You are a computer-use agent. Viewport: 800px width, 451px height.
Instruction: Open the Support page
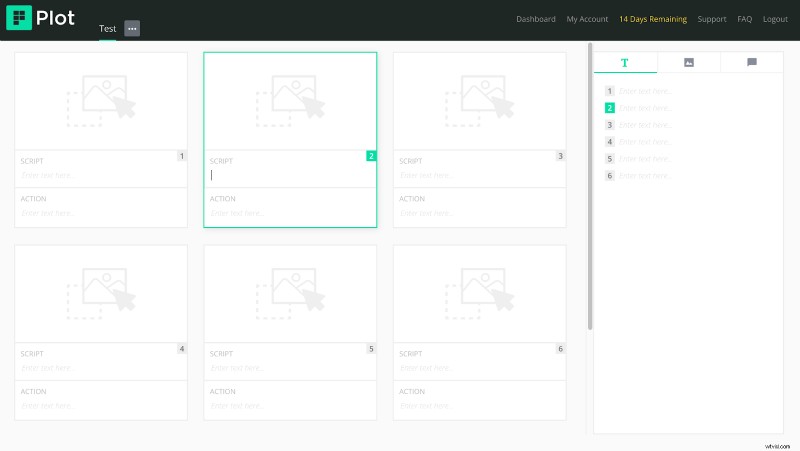pyautogui.click(x=712, y=19)
